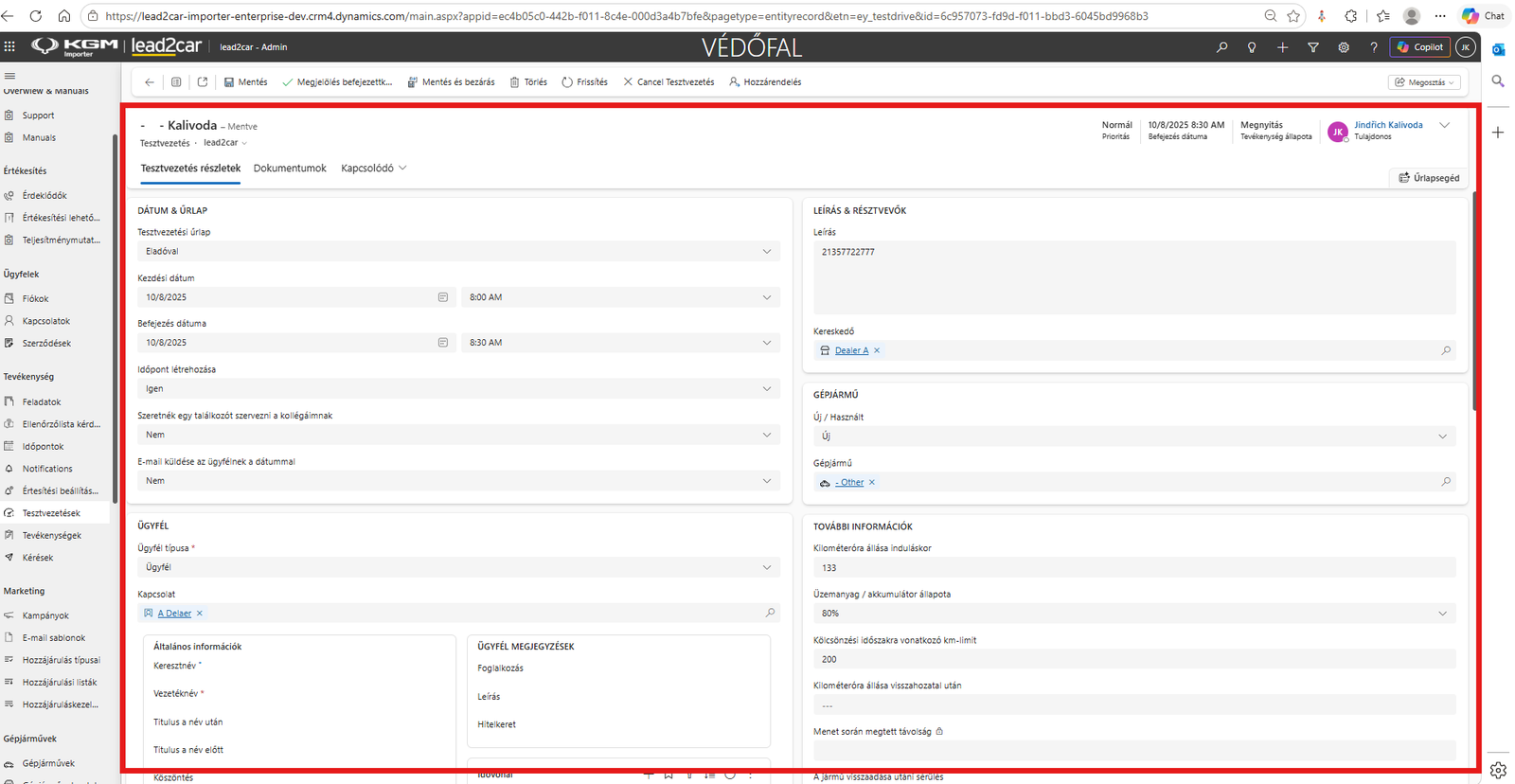The image size is (1515, 784).
Task: Click Mentés és bezárás button
Action: coord(451,82)
